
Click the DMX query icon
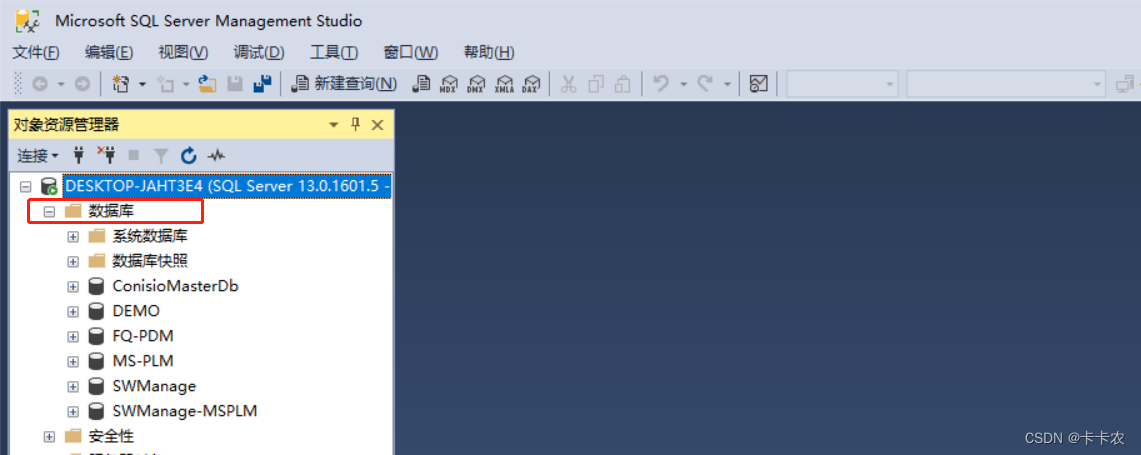[477, 84]
